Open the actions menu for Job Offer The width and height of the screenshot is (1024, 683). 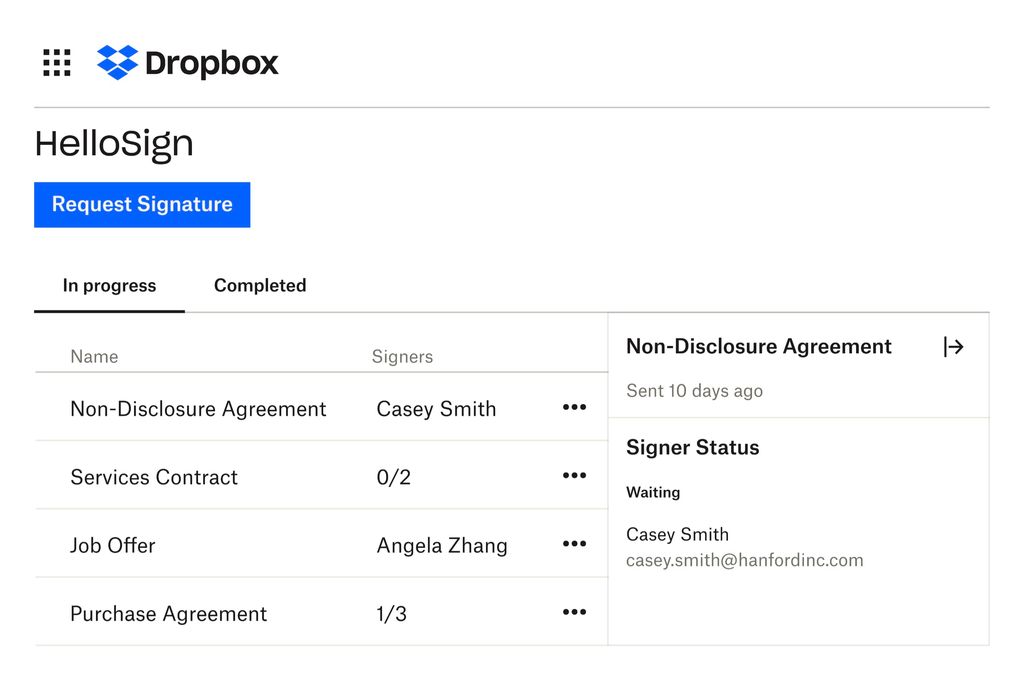(575, 543)
